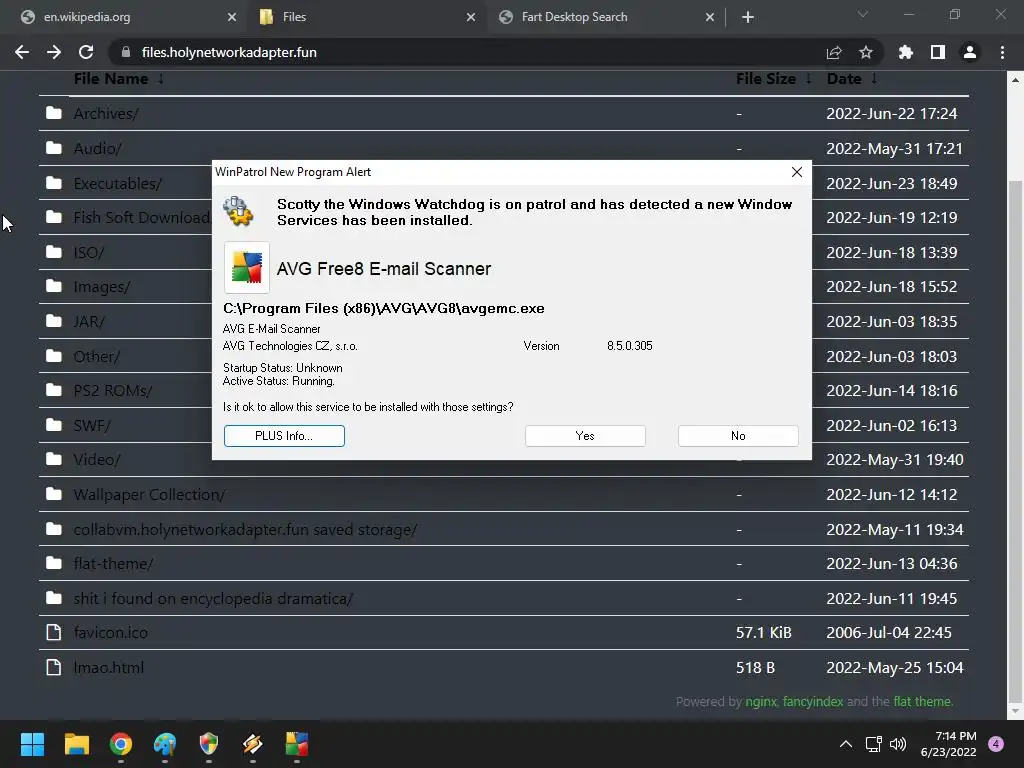Bookmark this page with the star
This screenshot has width=1024, height=768.
(x=866, y=52)
